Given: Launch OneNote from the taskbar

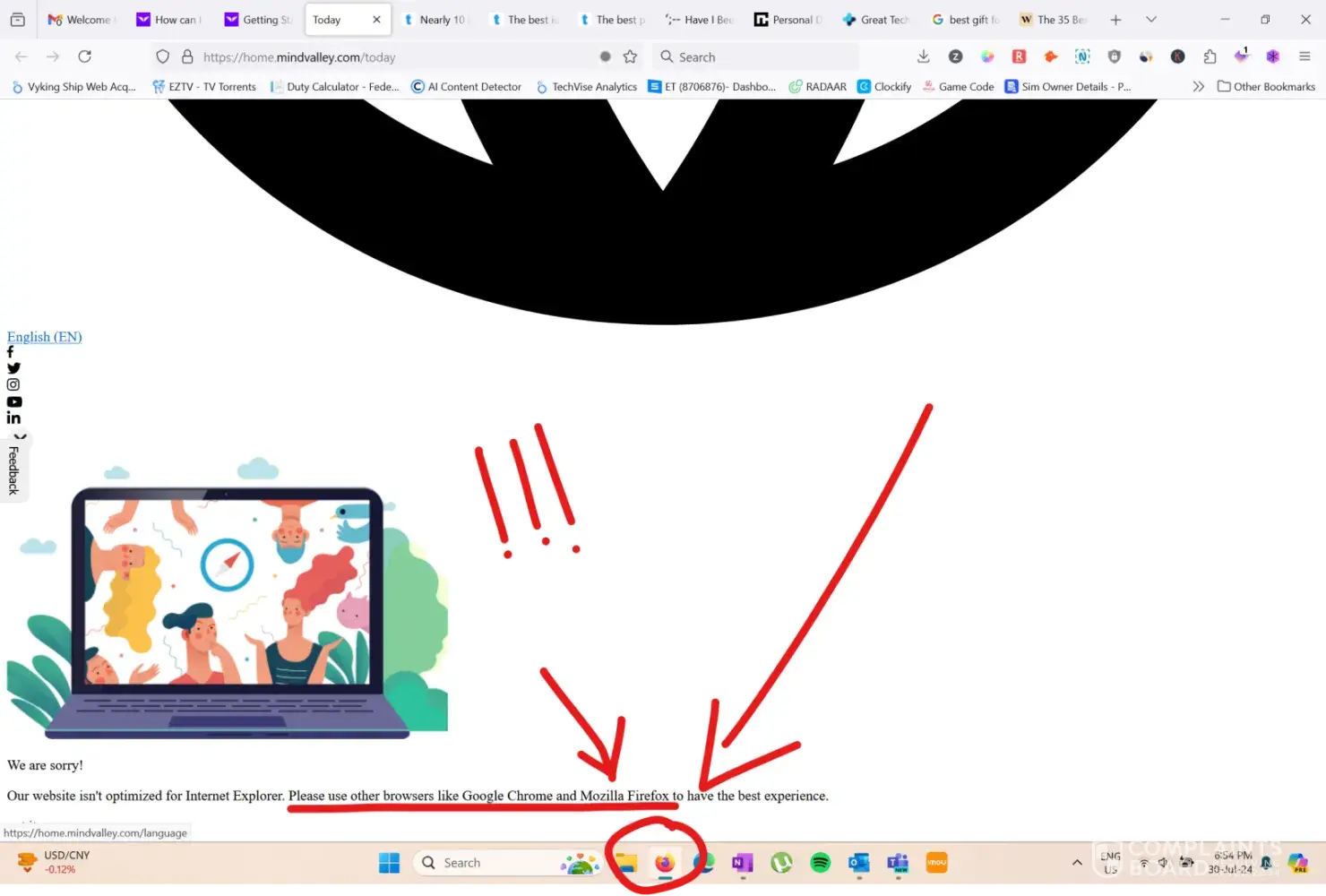Looking at the screenshot, I should pos(743,863).
